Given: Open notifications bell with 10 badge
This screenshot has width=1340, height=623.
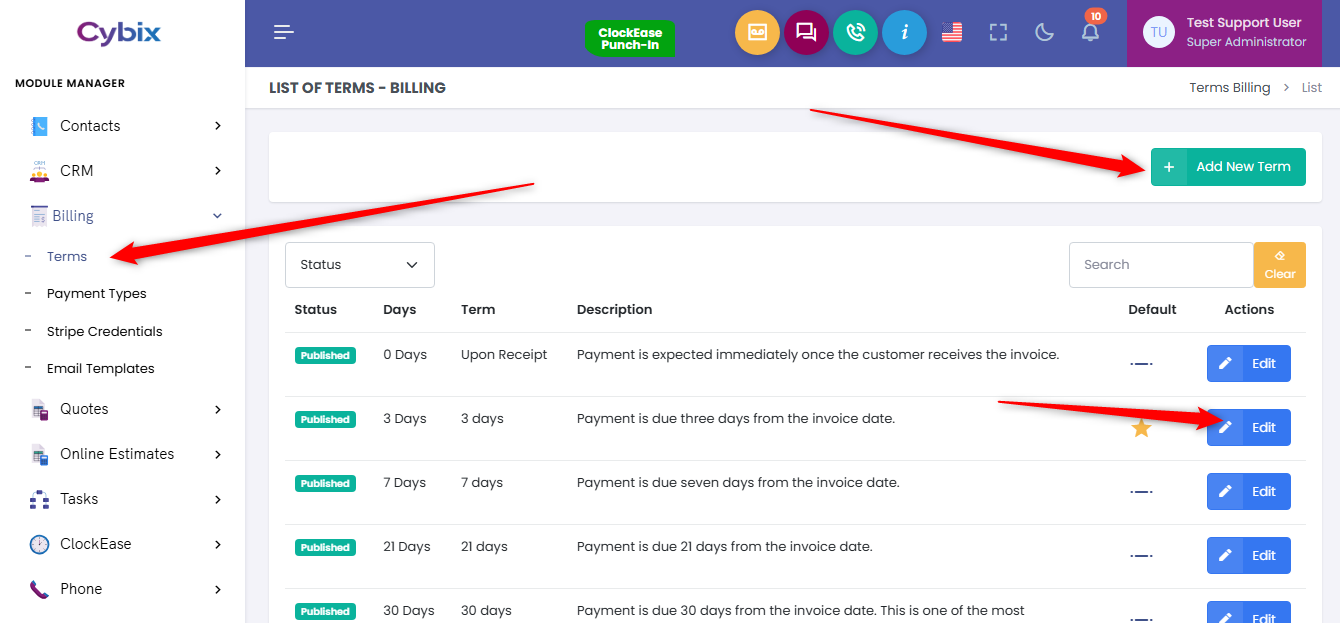Looking at the screenshot, I should pos(1091,30).
